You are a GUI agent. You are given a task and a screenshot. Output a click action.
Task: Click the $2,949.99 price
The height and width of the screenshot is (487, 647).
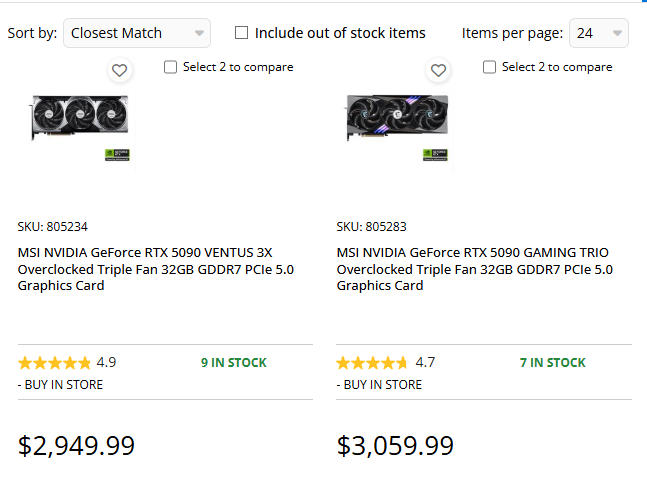pyautogui.click(x=77, y=445)
